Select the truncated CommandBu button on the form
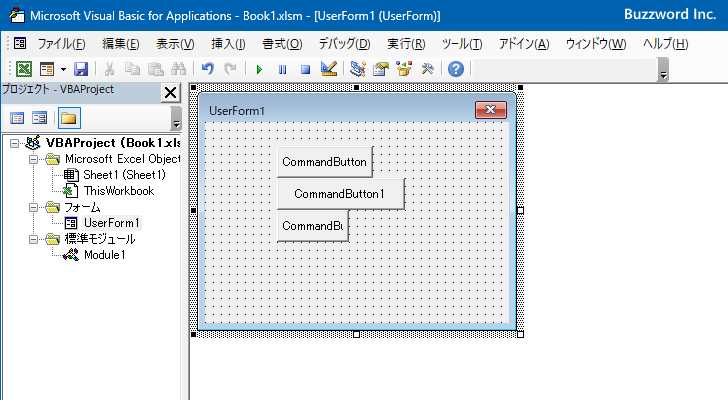This screenshot has height=400, width=728. click(x=313, y=226)
